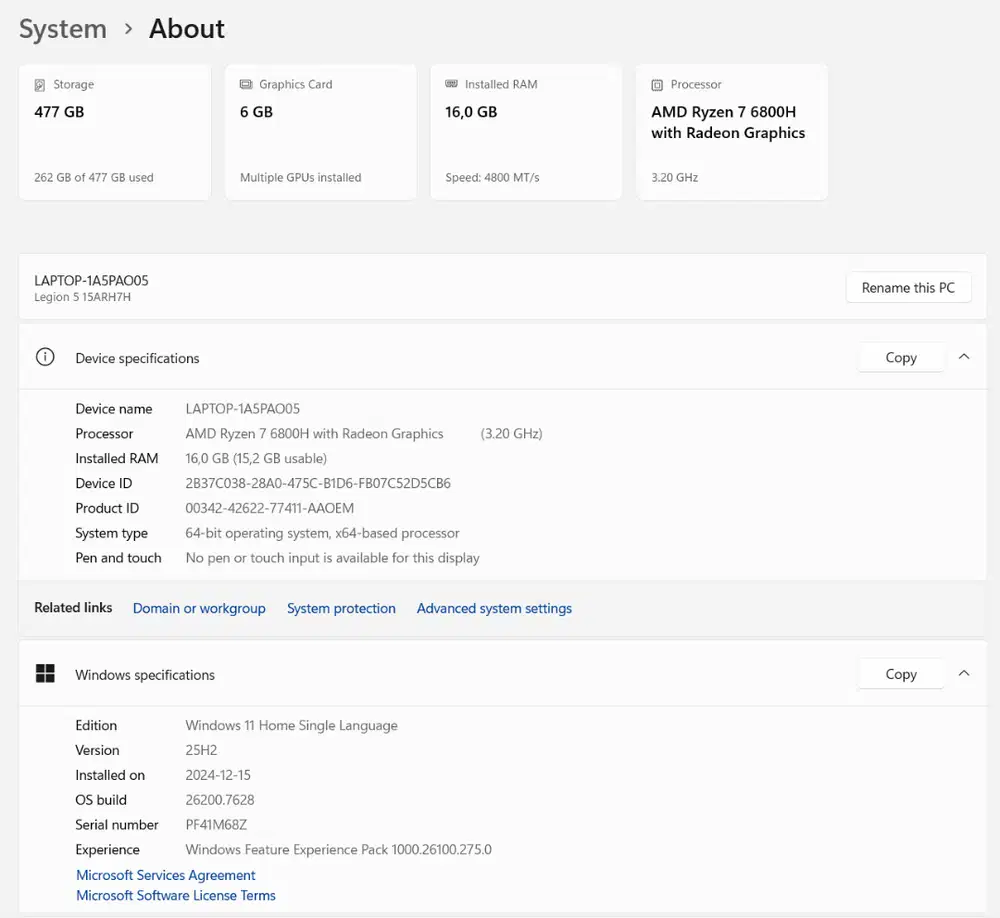This screenshot has width=1000, height=918.
Task: Collapse Windows specifications using its chevron
Action: [x=964, y=674]
